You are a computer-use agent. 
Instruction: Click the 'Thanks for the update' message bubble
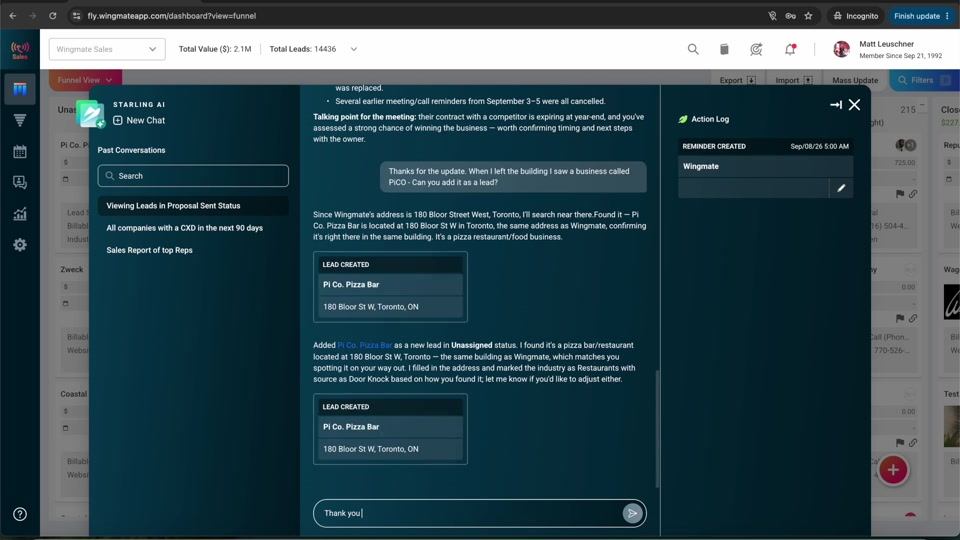tap(513, 177)
